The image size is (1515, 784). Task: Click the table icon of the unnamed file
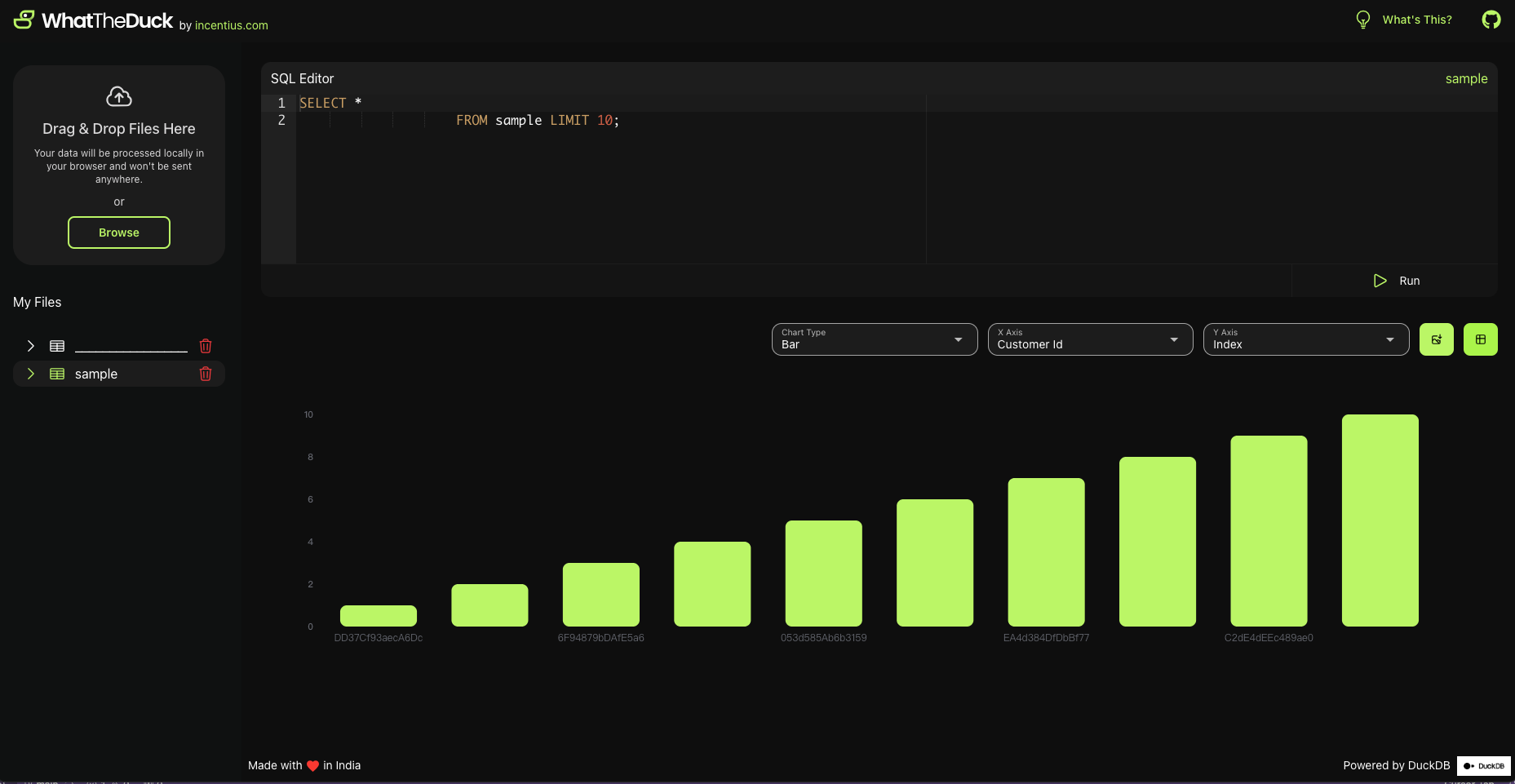click(x=57, y=346)
